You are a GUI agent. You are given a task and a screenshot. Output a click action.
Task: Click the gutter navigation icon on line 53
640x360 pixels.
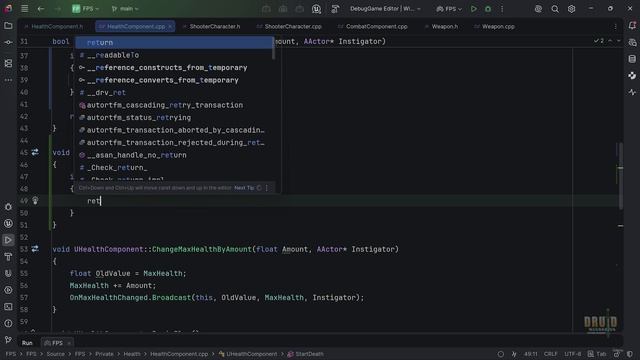[35, 249]
